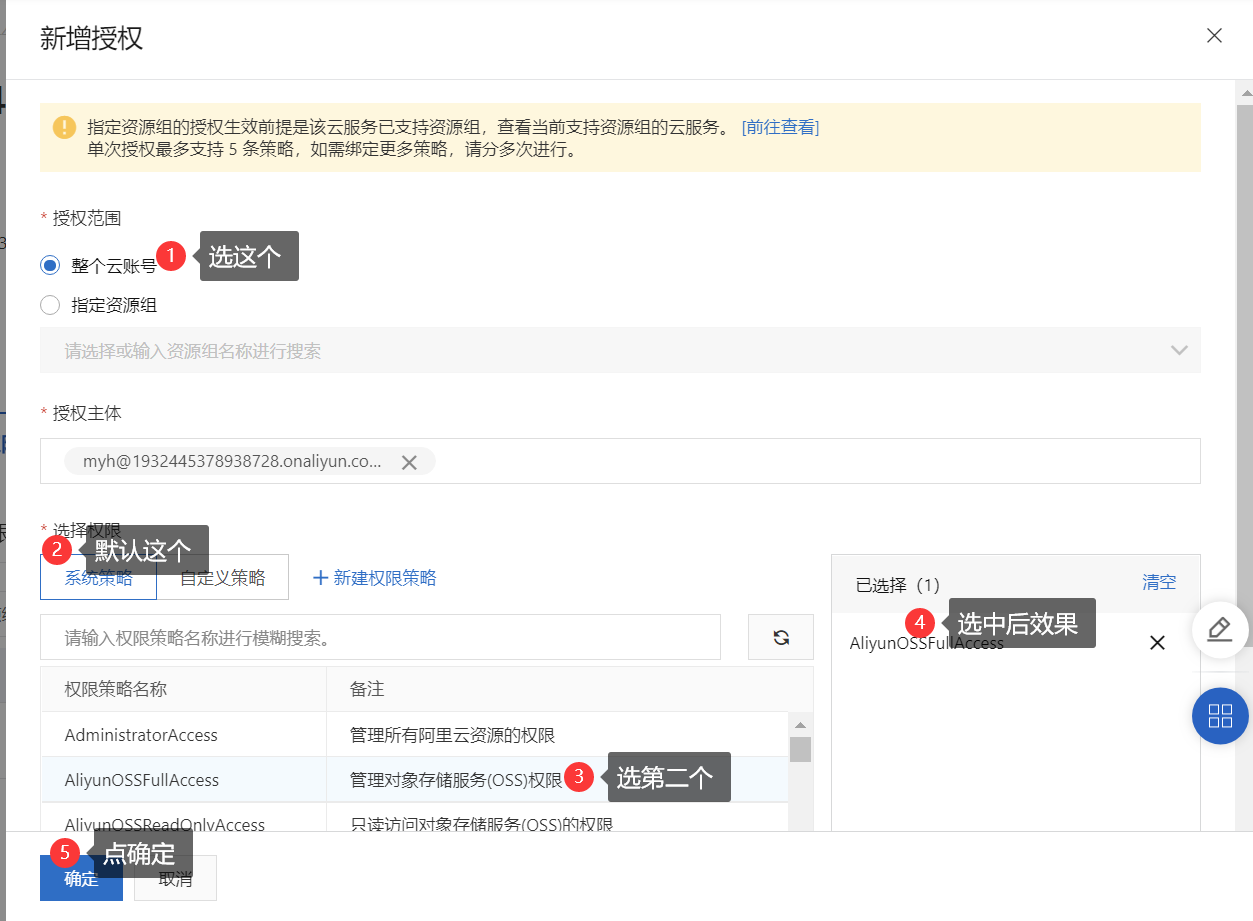Expand the resource group dropdown arrow
Image resolution: width=1253 pixels, height=921 pixels.
coord(1179,351)
